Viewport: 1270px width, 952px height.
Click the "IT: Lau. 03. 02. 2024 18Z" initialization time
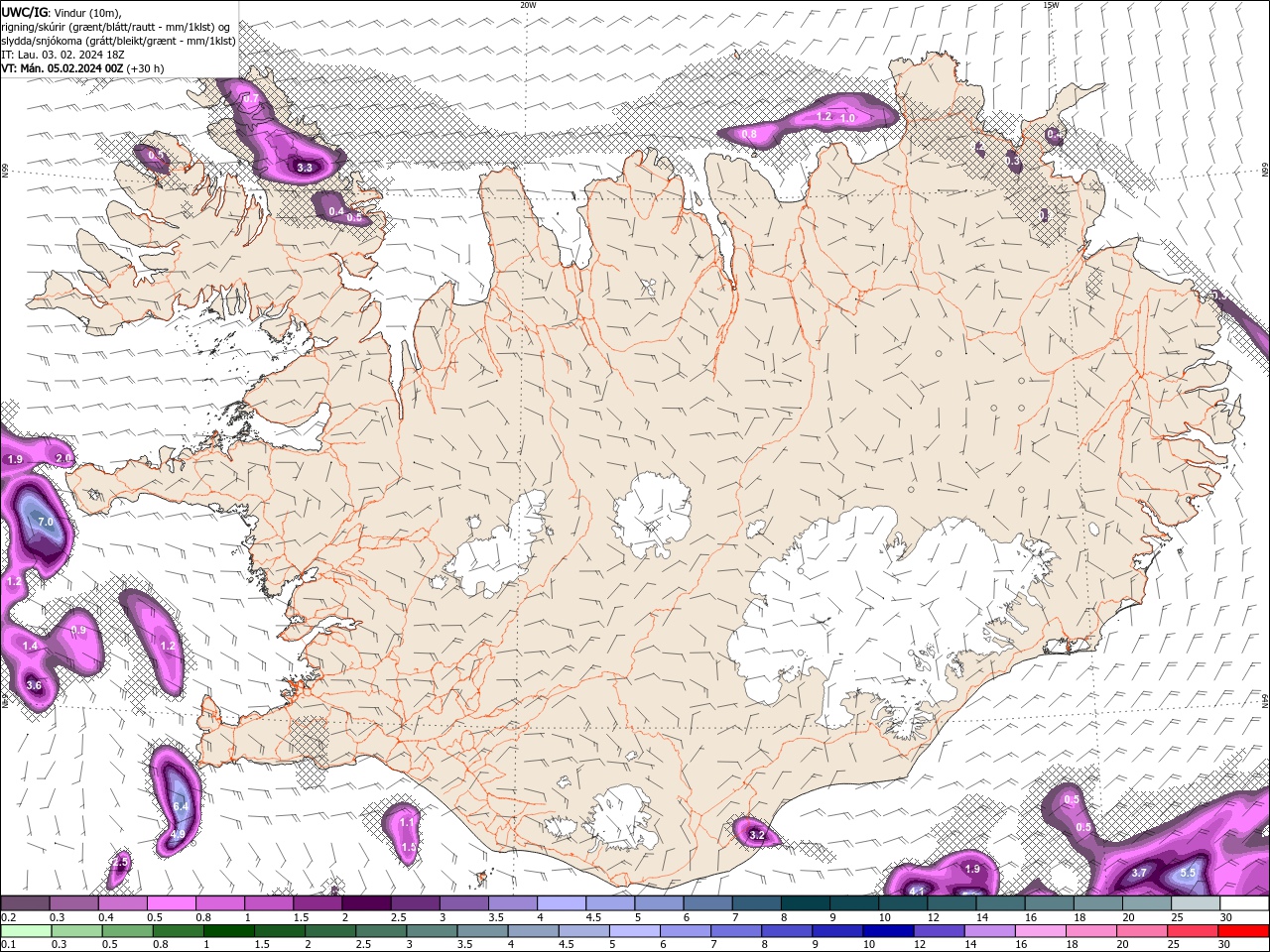pyautogui.click(x=63, y=55)
